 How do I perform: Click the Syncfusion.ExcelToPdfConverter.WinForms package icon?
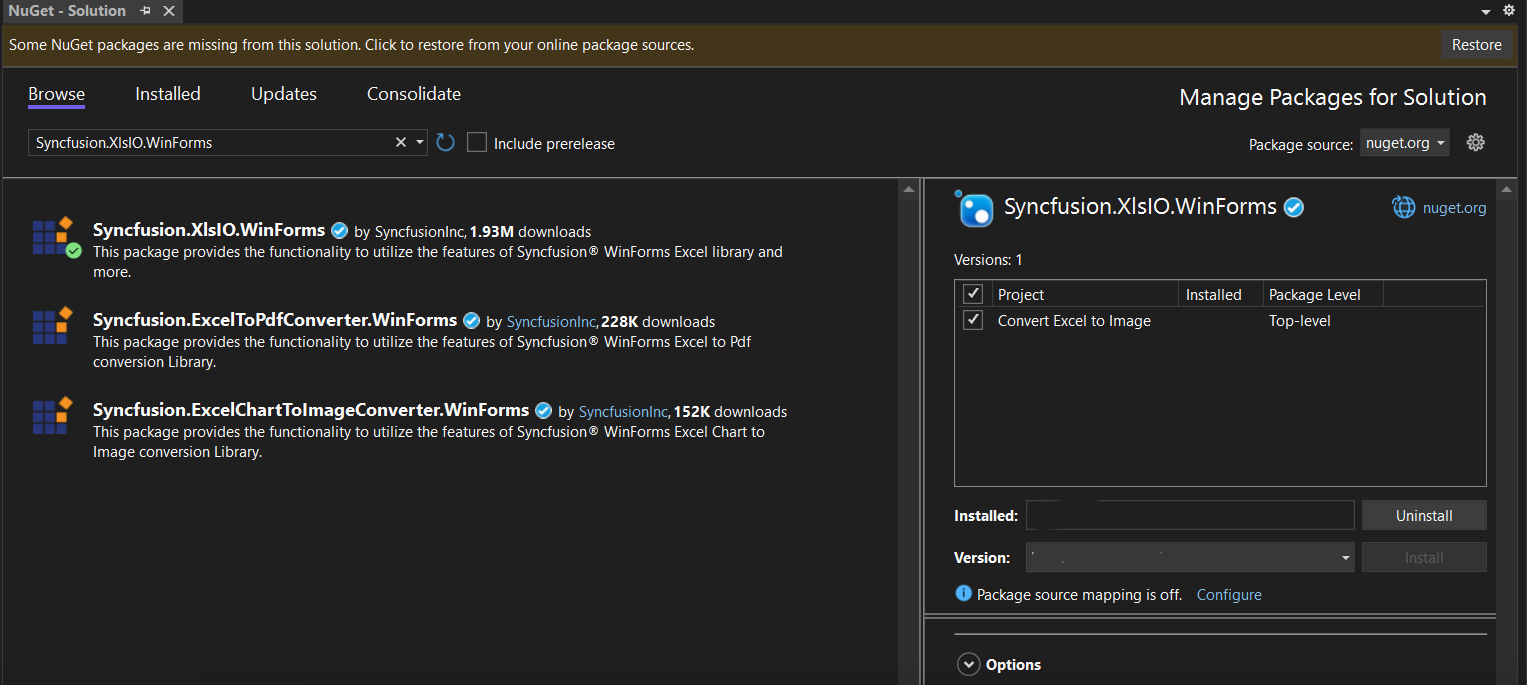click(52, 327)
